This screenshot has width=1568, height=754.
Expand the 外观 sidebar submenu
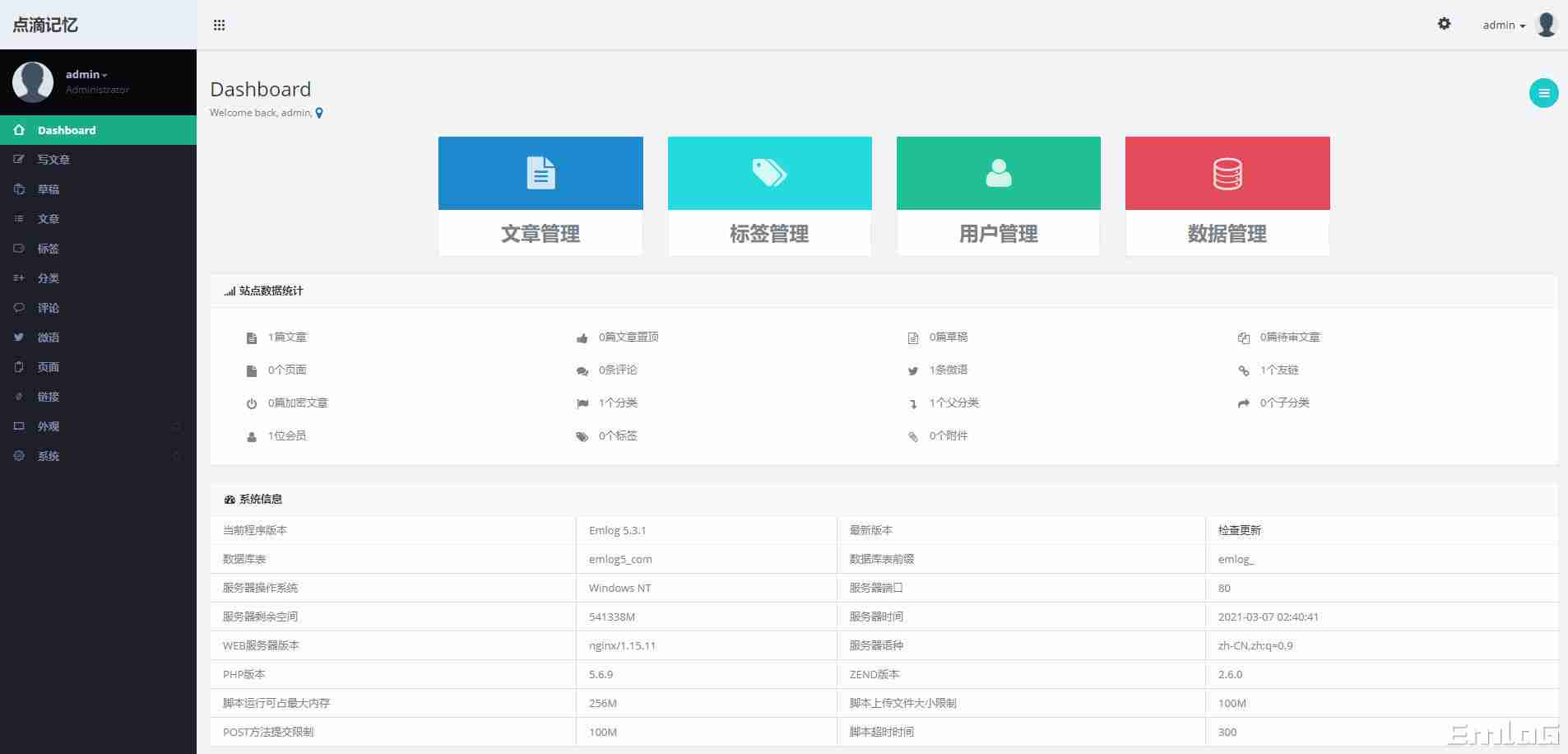[49, 426]
